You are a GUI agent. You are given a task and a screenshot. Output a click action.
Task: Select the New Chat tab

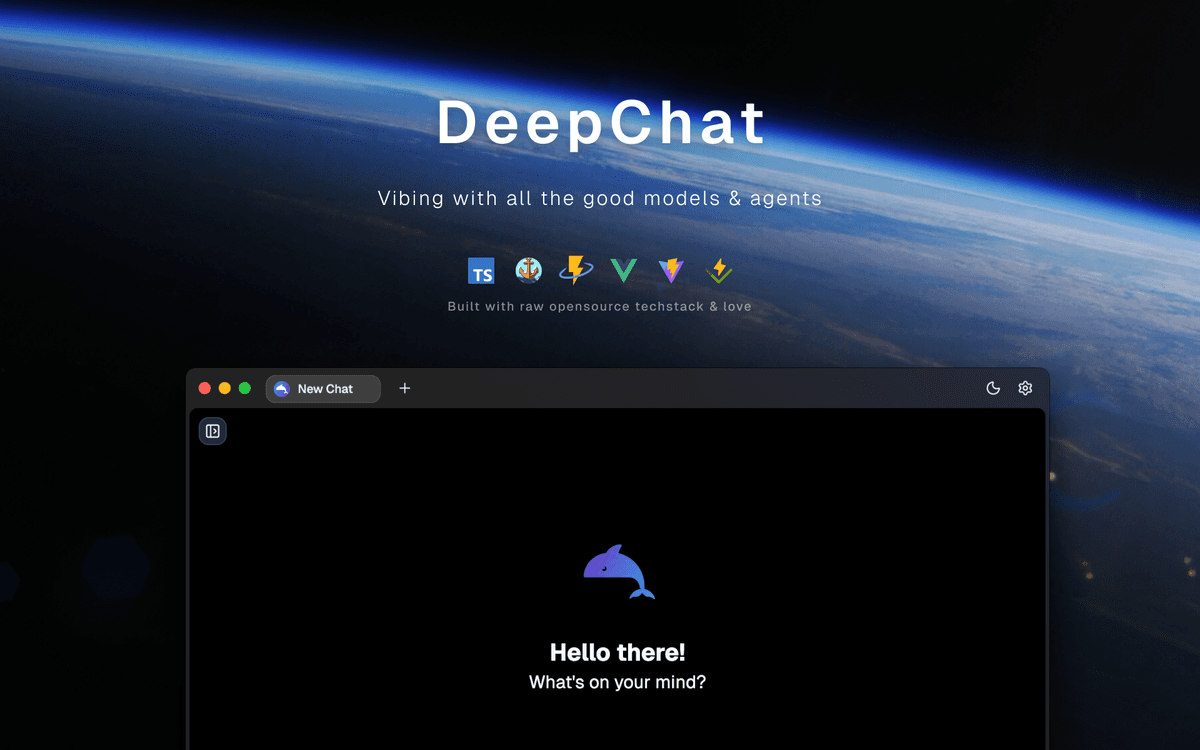(x=323, y=389)
